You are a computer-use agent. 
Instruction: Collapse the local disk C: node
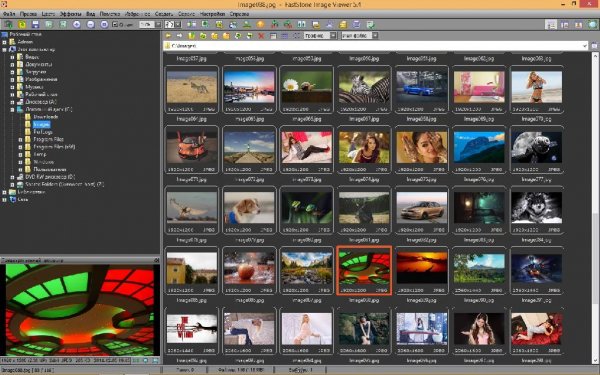(12, 109)
